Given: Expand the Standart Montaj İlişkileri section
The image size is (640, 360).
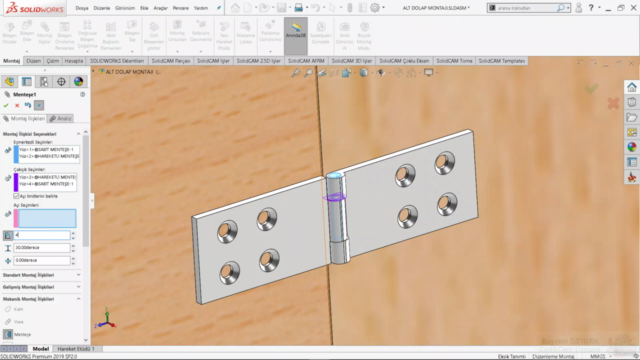Looking at the screenshot, I should tap(78, 275).
